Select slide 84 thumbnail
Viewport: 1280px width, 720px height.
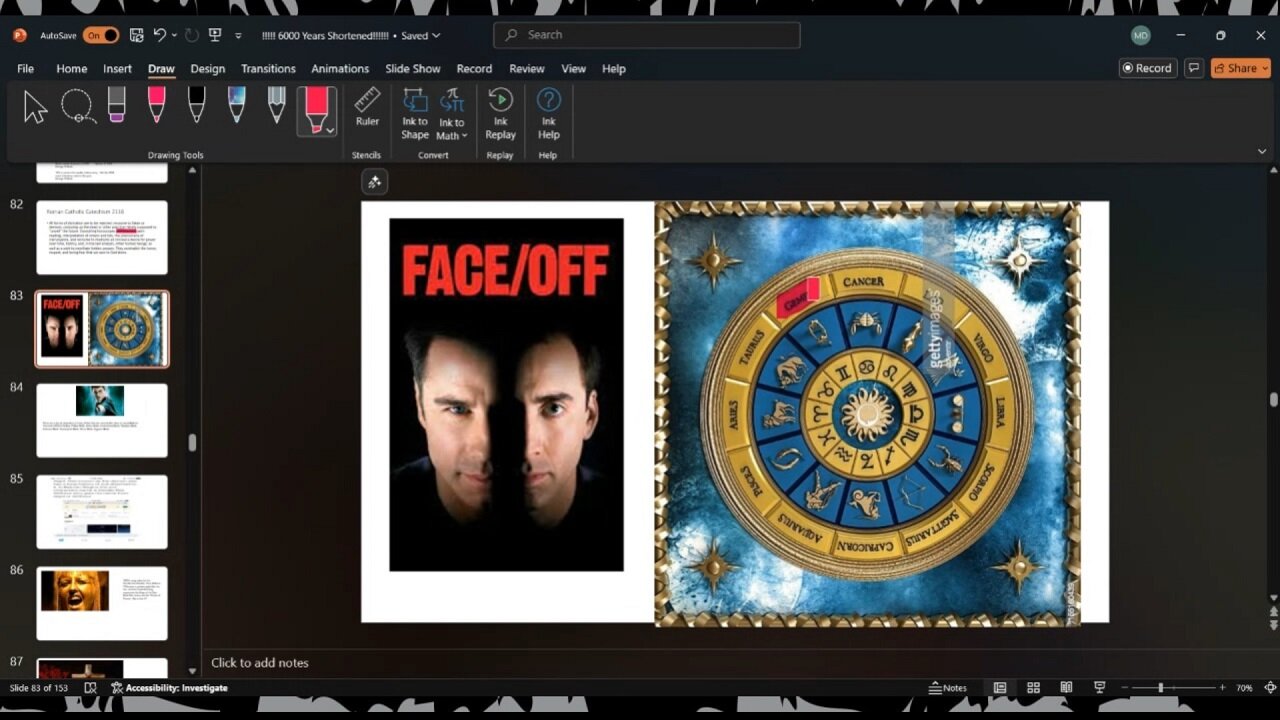click(x=102, y=420)
